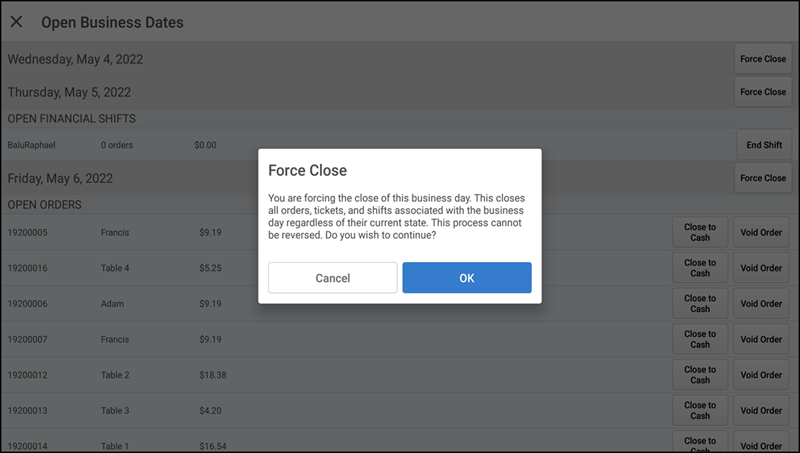Force Close Thursday, May 5, 2022
The width and height of the screenshot is (800, 453).
[x=763, y=92]
